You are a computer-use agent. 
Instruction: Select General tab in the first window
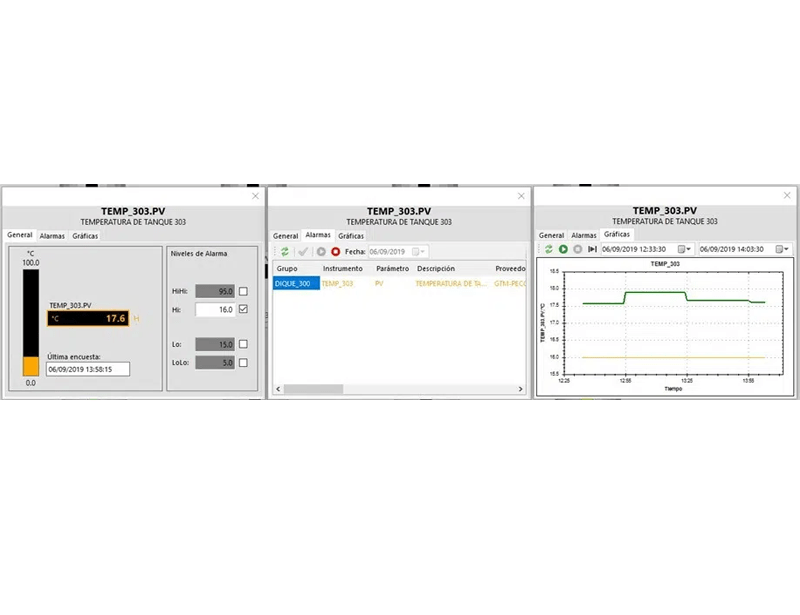point(19,235)
